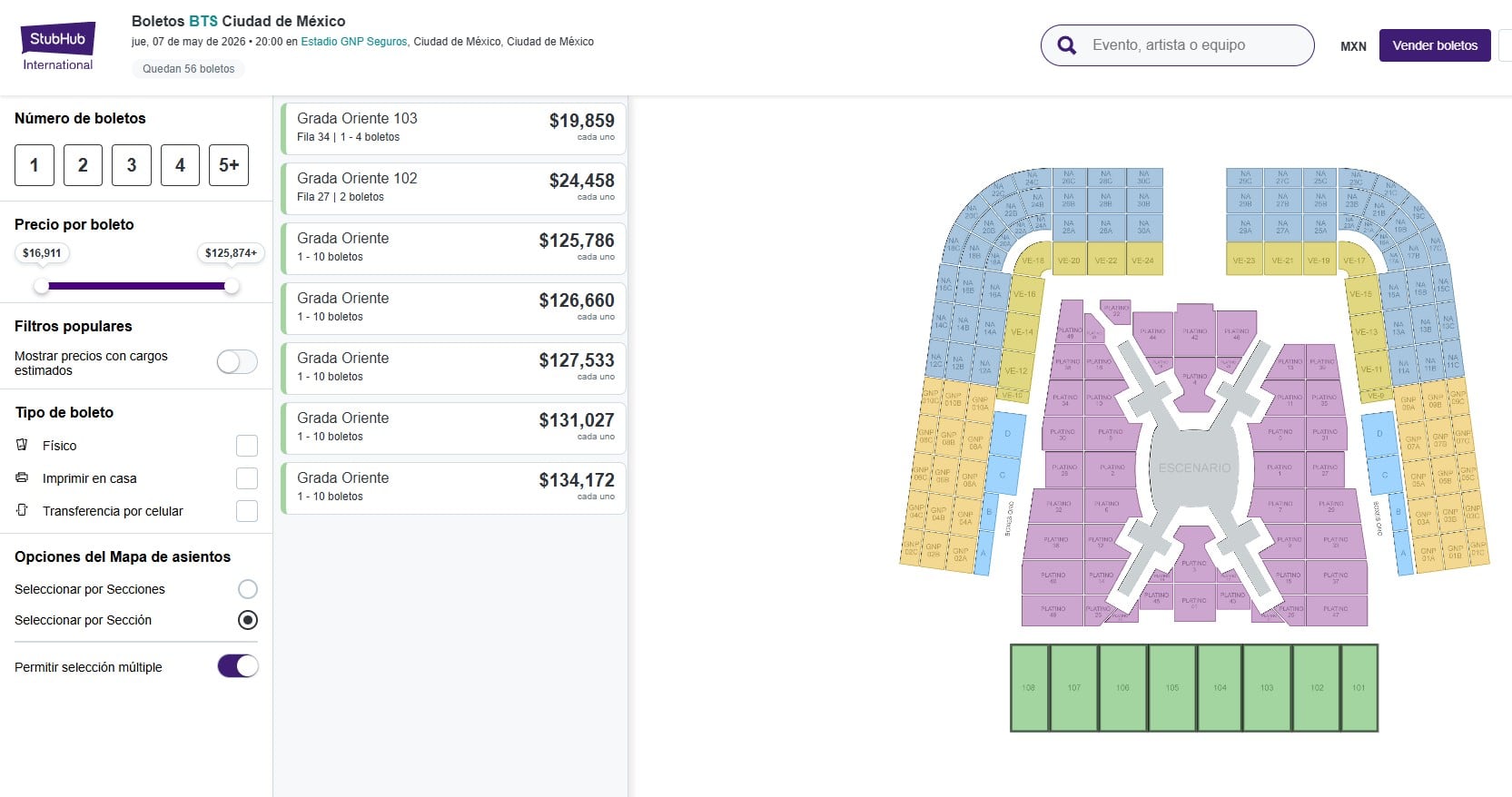Select quantity filter 5+

[x=228, y=165]
